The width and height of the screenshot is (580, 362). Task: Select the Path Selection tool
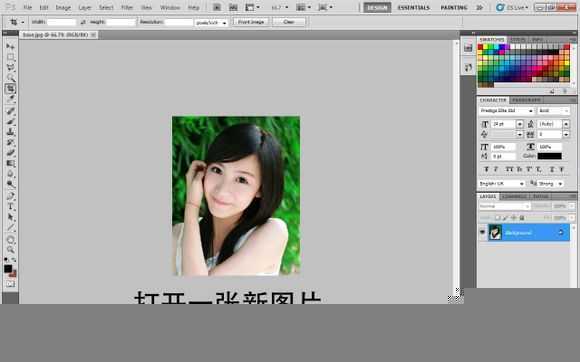(x=10, y=217)
